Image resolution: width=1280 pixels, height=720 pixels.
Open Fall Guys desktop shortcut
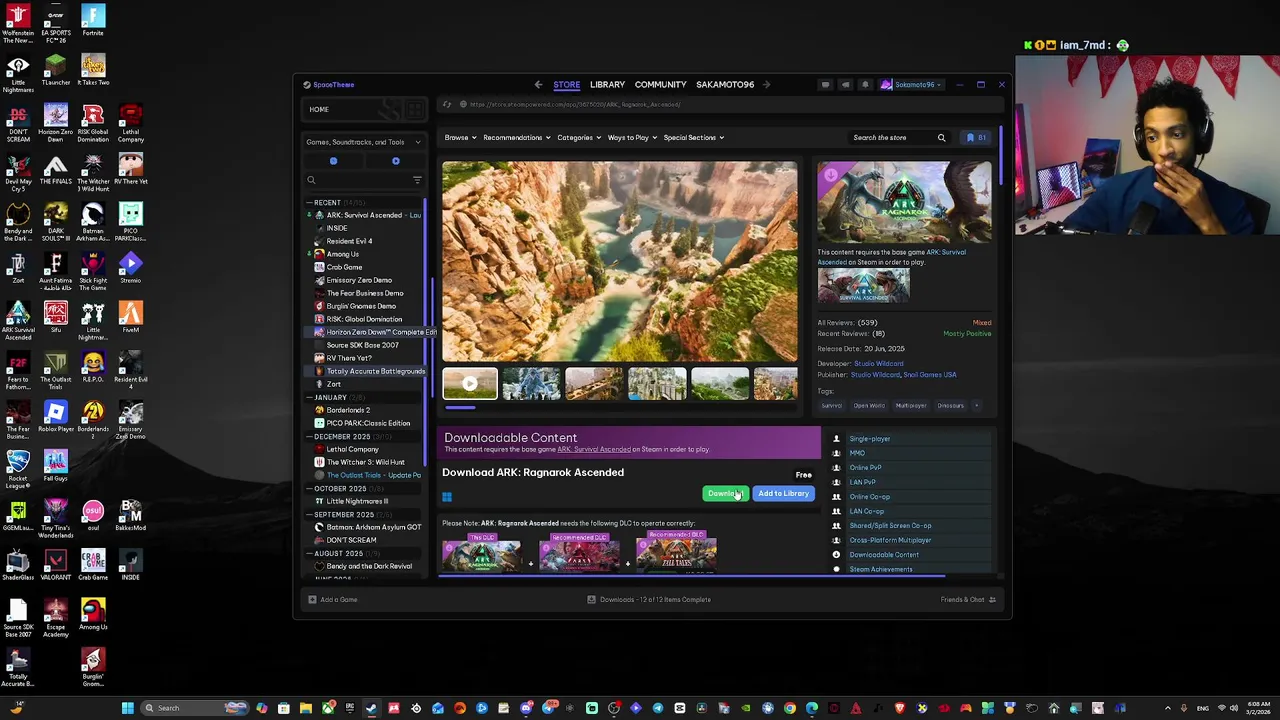[x=55, y=465]
